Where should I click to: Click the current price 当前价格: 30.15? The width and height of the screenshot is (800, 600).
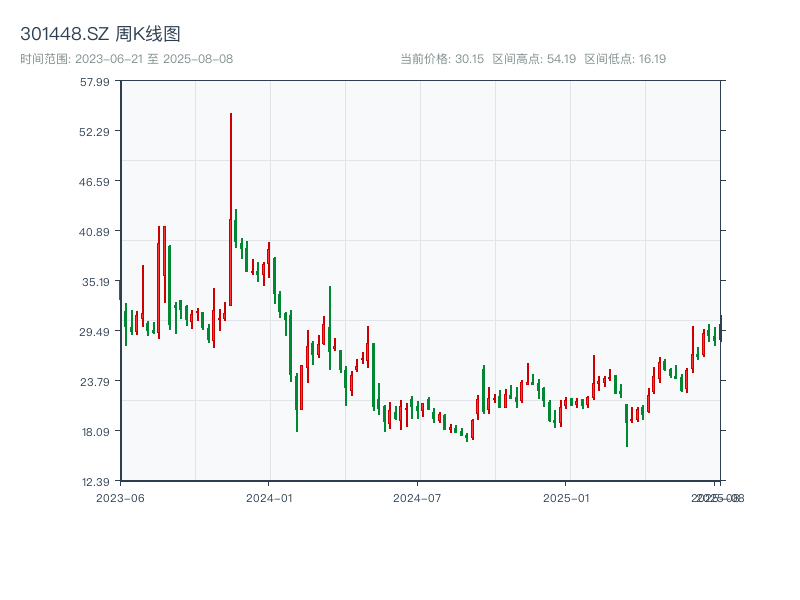442,59
